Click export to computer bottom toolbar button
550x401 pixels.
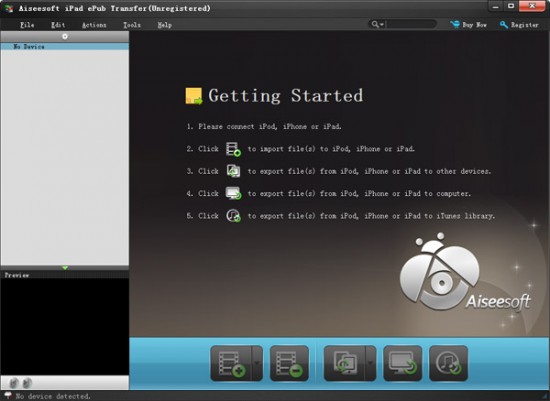403,363
